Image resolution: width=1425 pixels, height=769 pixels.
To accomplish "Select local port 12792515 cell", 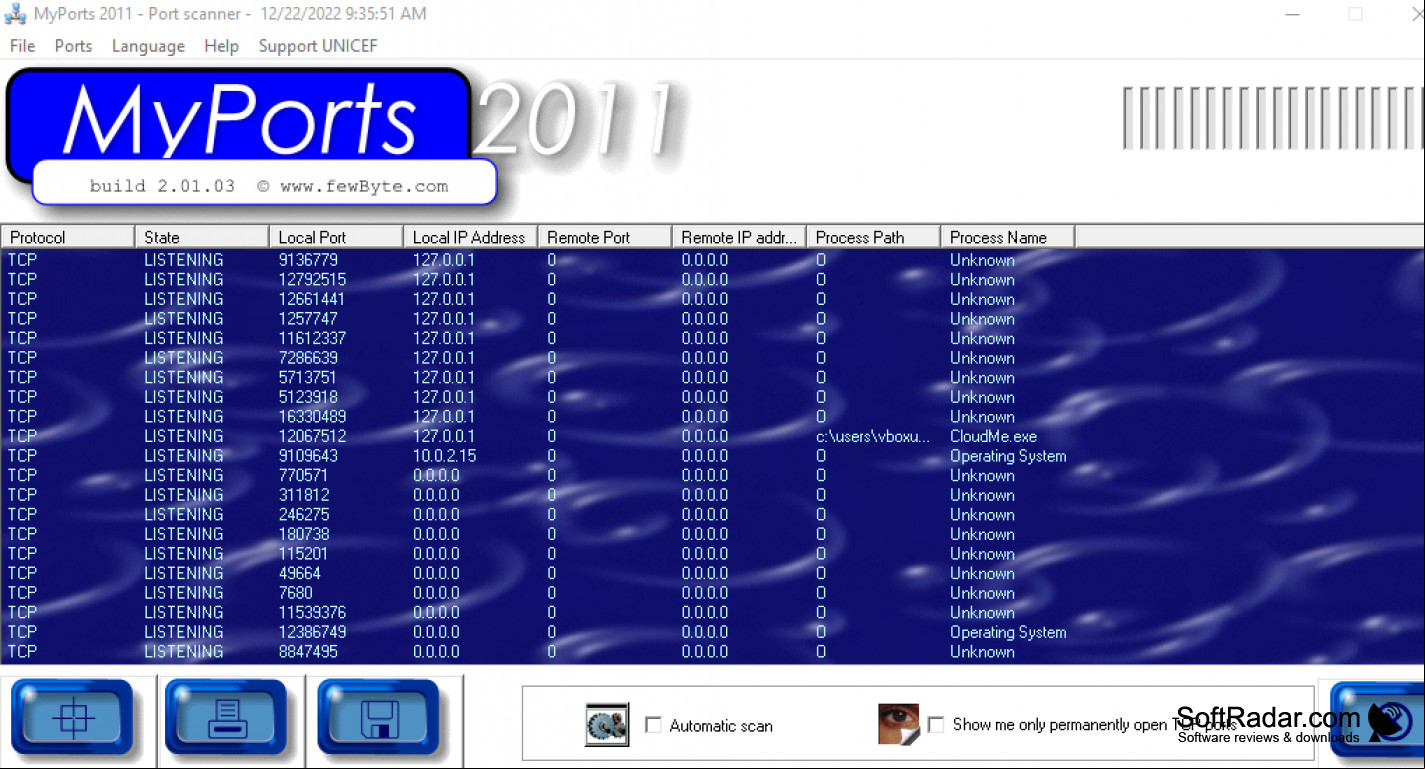I will [312, 280].
